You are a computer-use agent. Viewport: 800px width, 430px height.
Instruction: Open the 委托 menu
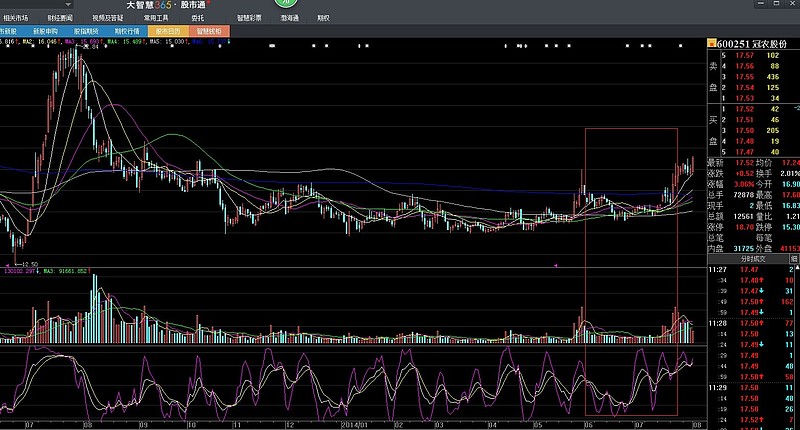coord(198,18)
